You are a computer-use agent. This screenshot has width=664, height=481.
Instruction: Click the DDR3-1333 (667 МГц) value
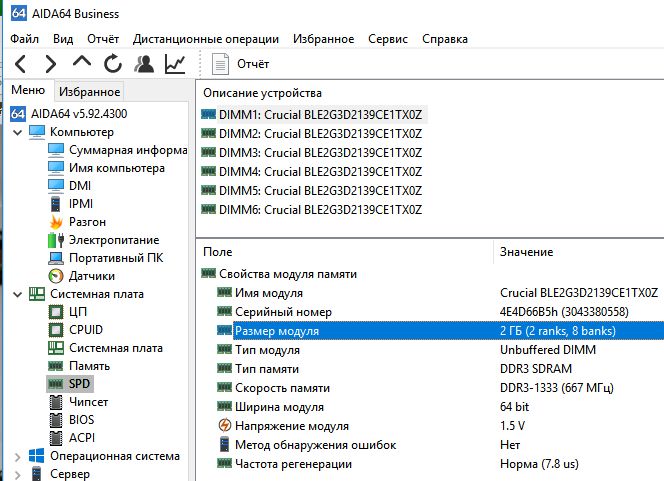556,388
